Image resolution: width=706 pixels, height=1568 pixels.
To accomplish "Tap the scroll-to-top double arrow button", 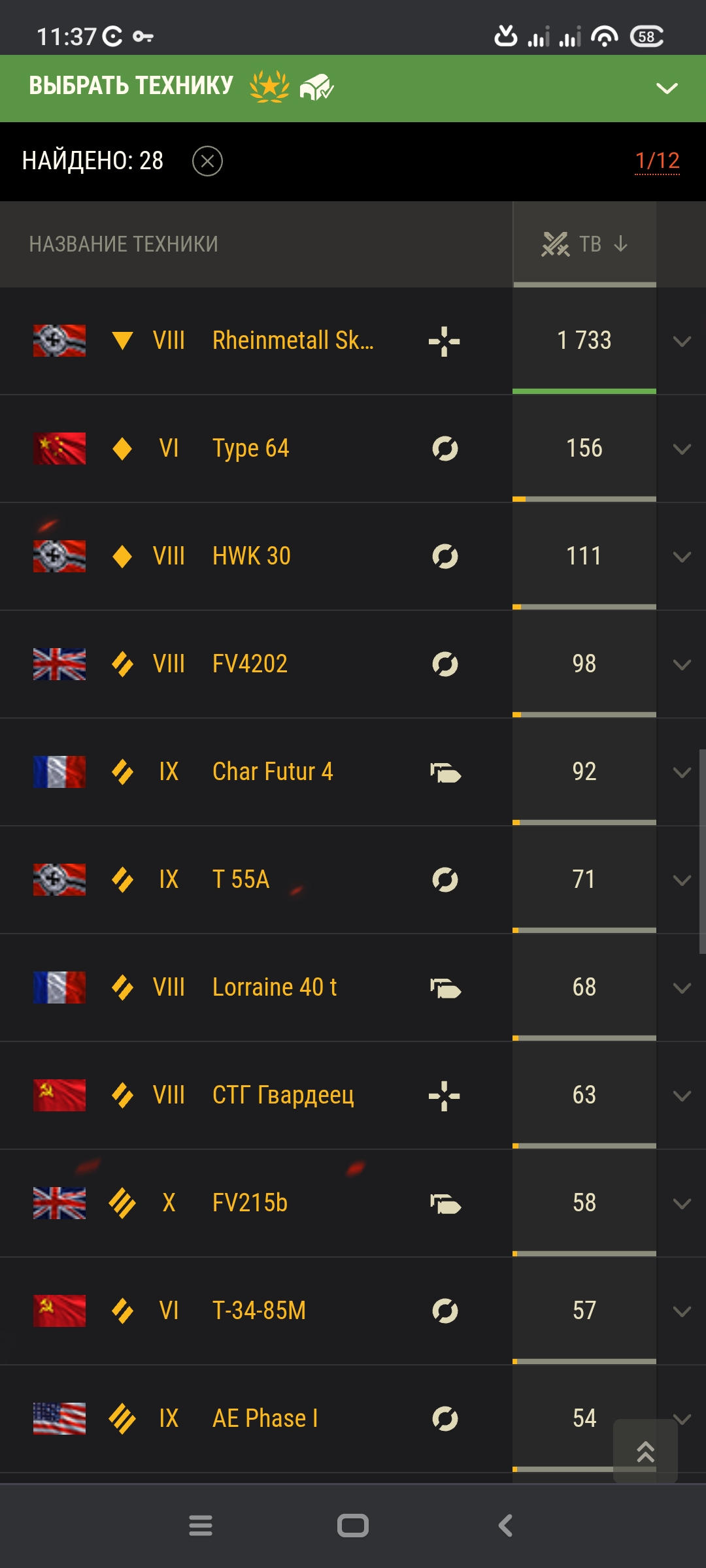I will point(645,1451).
